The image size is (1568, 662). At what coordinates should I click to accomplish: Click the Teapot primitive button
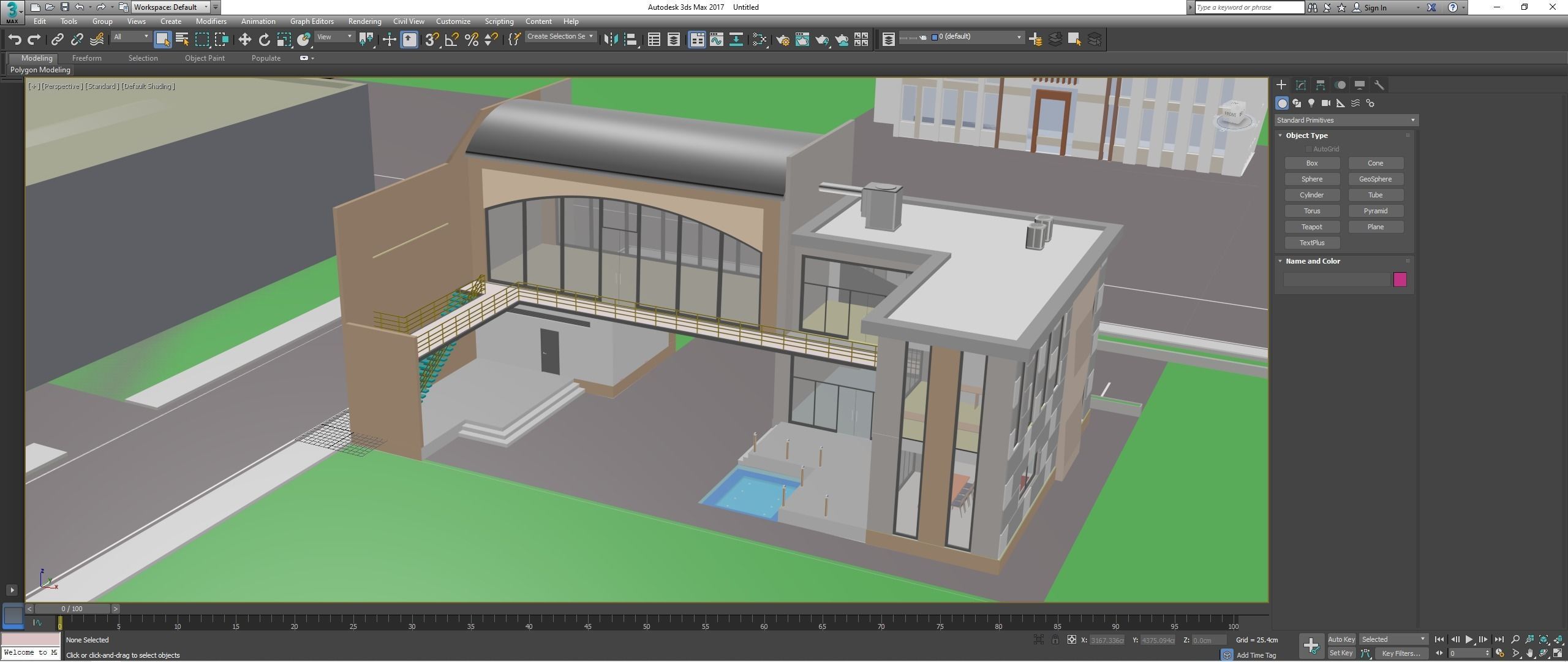1311,227
